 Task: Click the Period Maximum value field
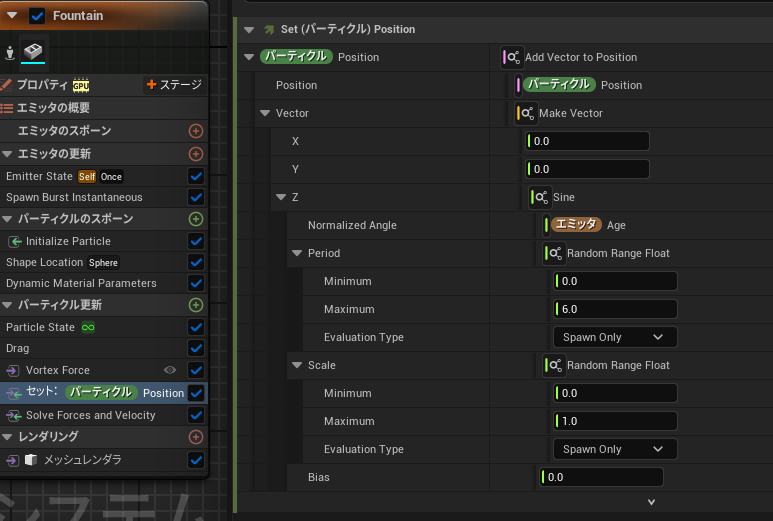coord(615,310)
